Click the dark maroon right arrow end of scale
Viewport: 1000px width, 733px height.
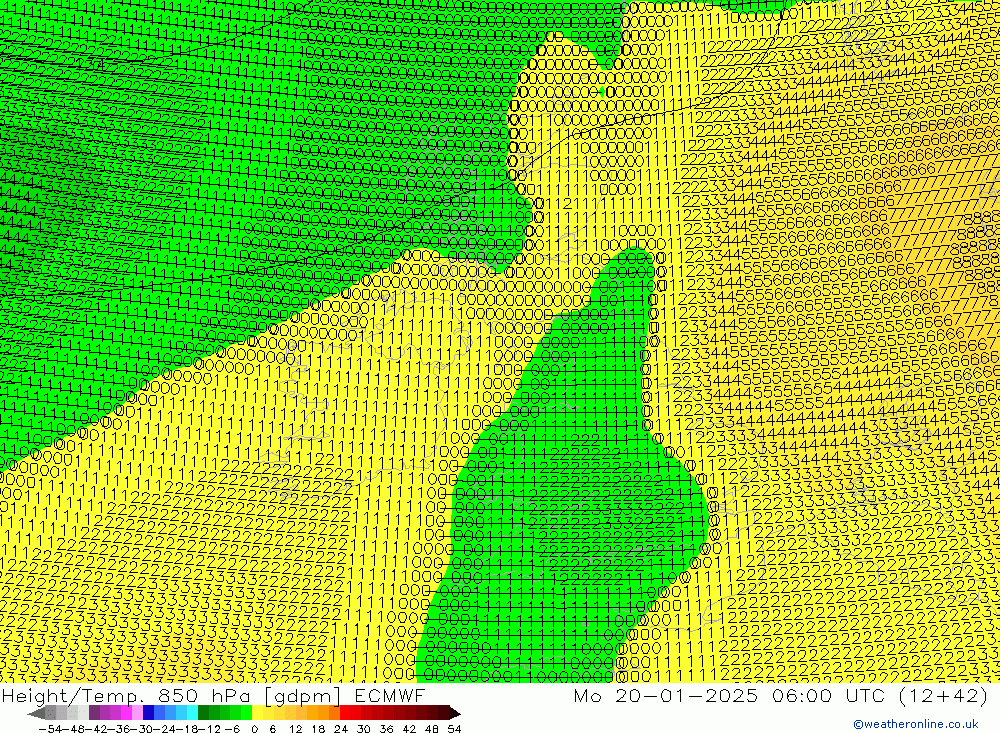455,713
